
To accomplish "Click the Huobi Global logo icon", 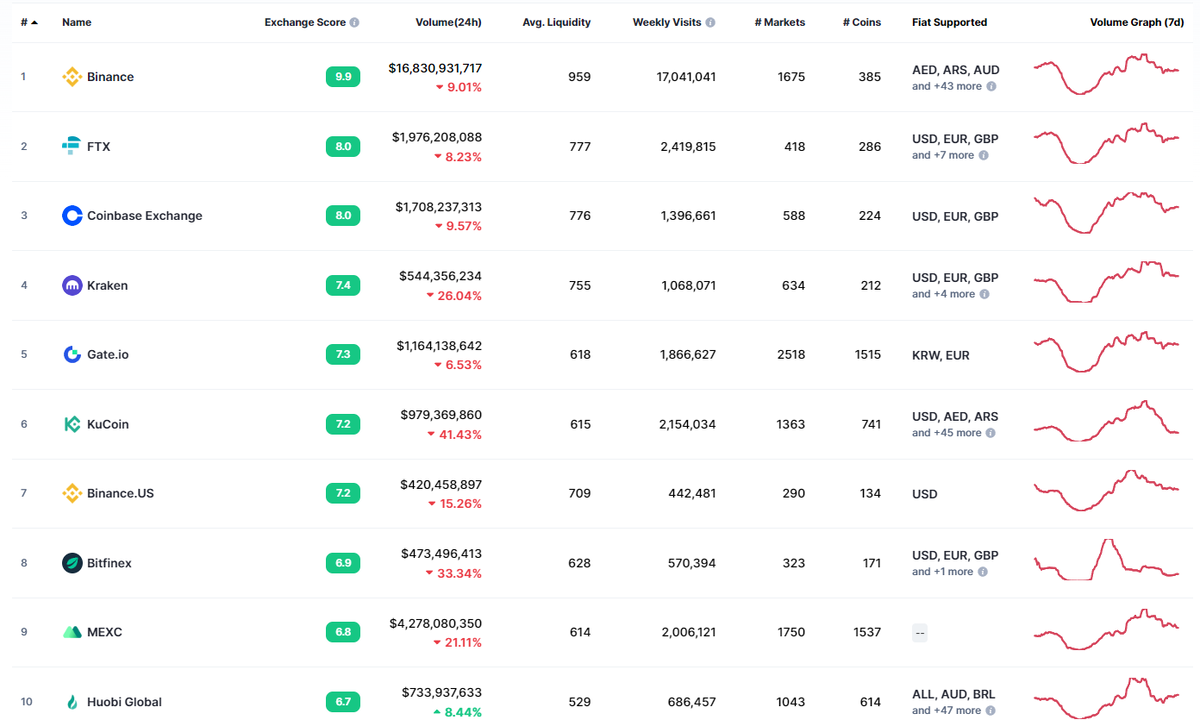I will [x=72, y=702].
